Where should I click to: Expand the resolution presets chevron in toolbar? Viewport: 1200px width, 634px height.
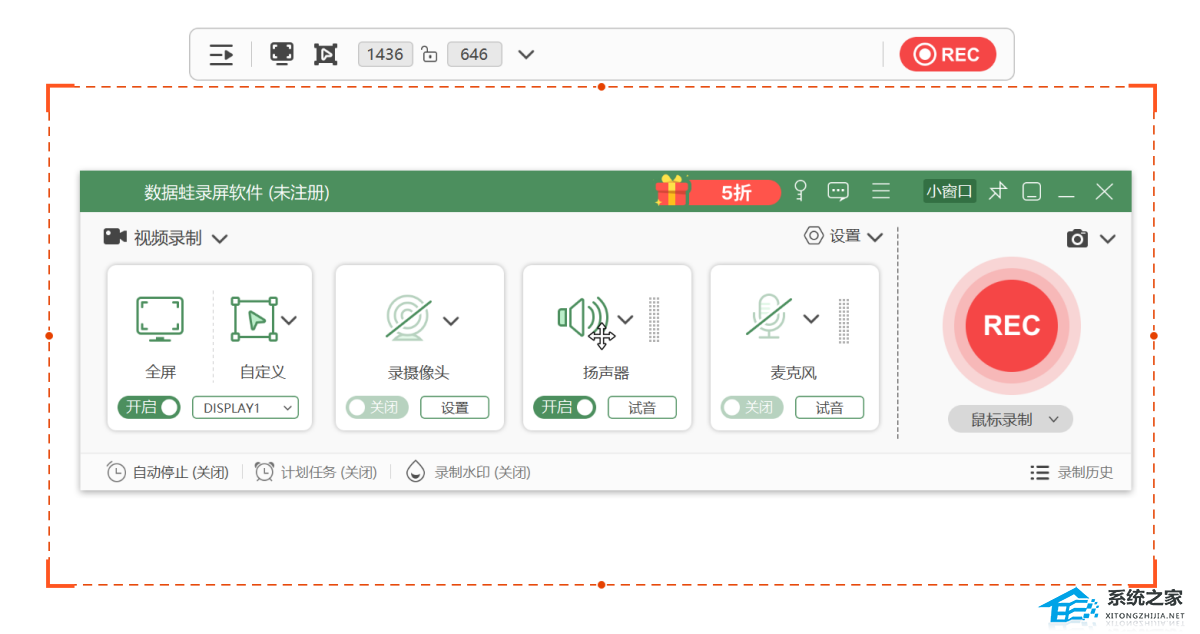tap(526, 54)
